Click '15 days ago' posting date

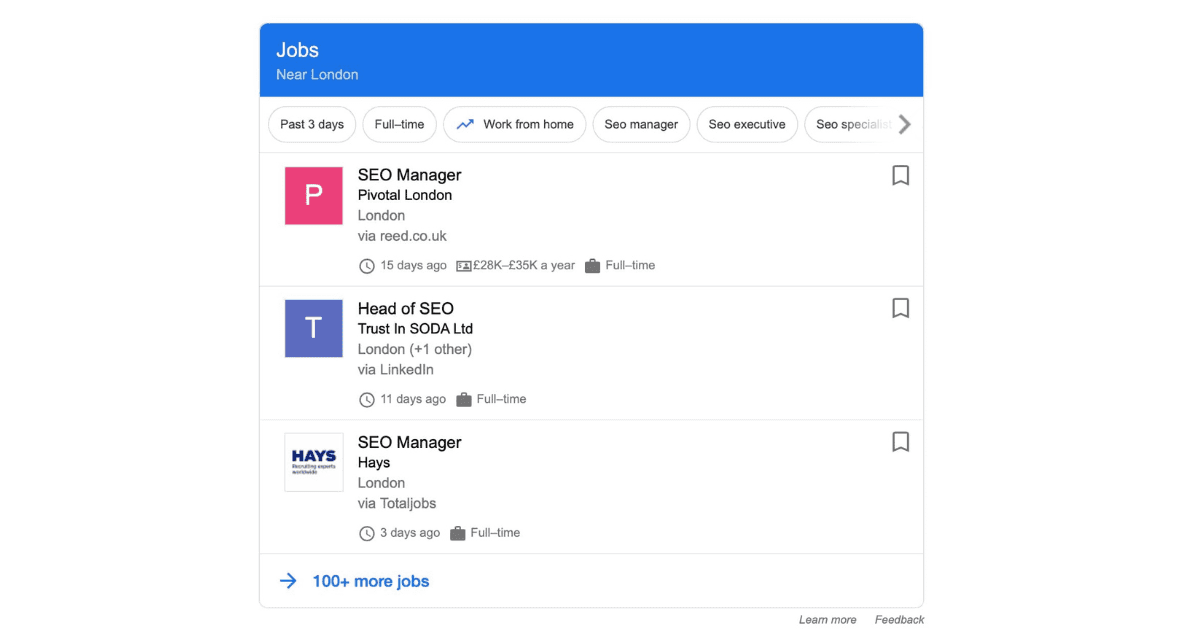point(414,266)
